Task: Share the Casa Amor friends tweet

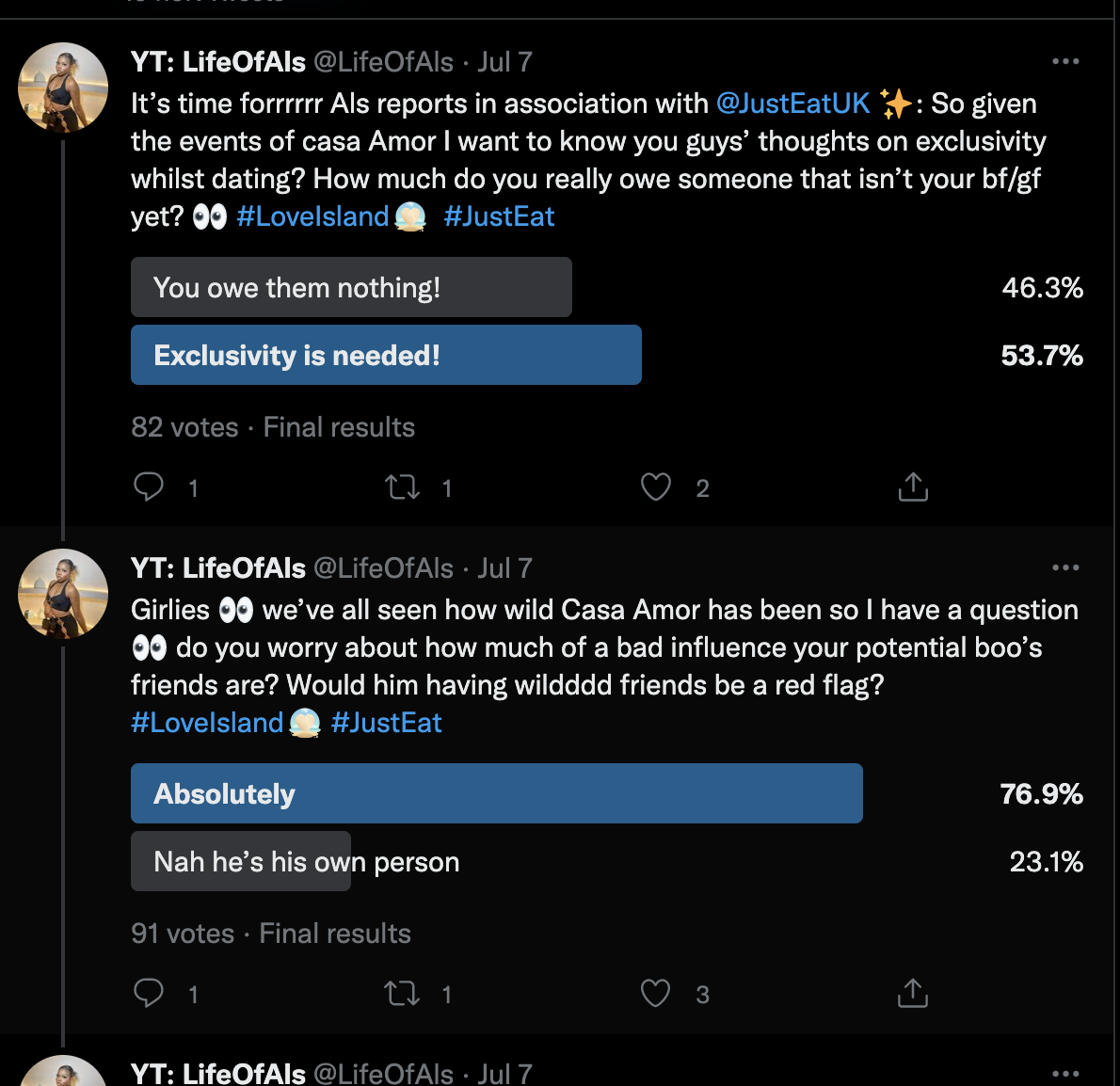Action: pyautogui.click(x=913, y=993)
